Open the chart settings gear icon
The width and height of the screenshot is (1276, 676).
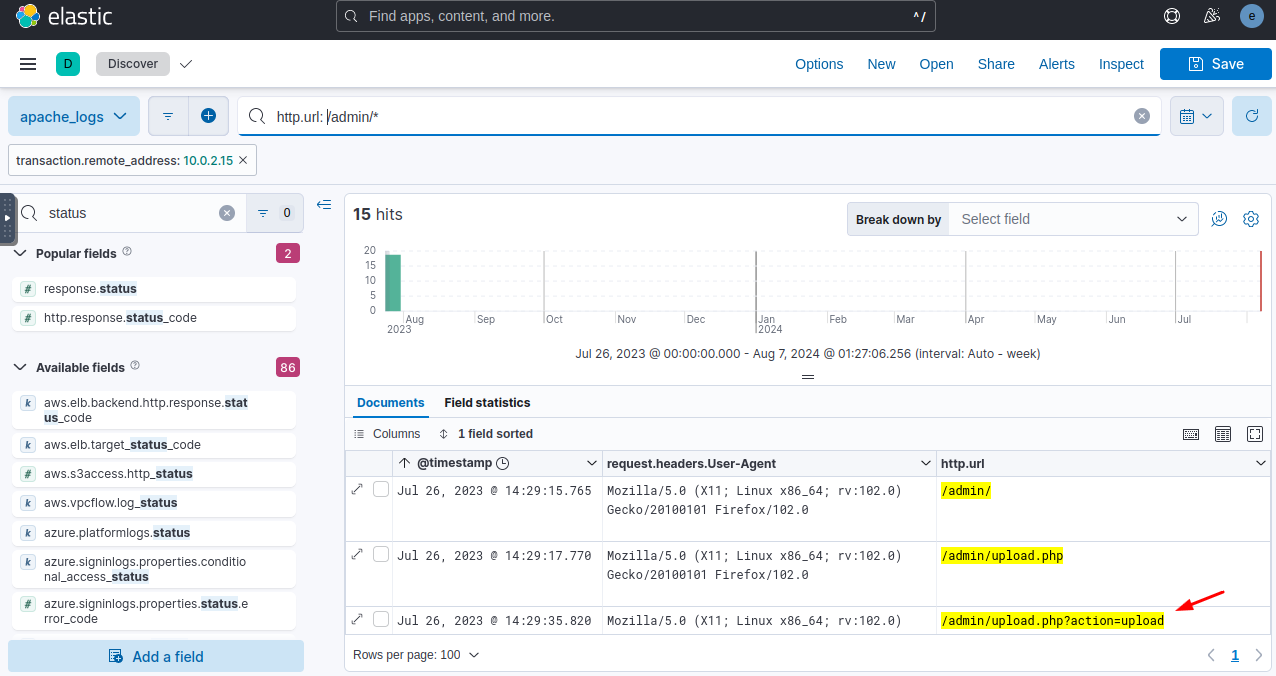(x=1250, y=219)
